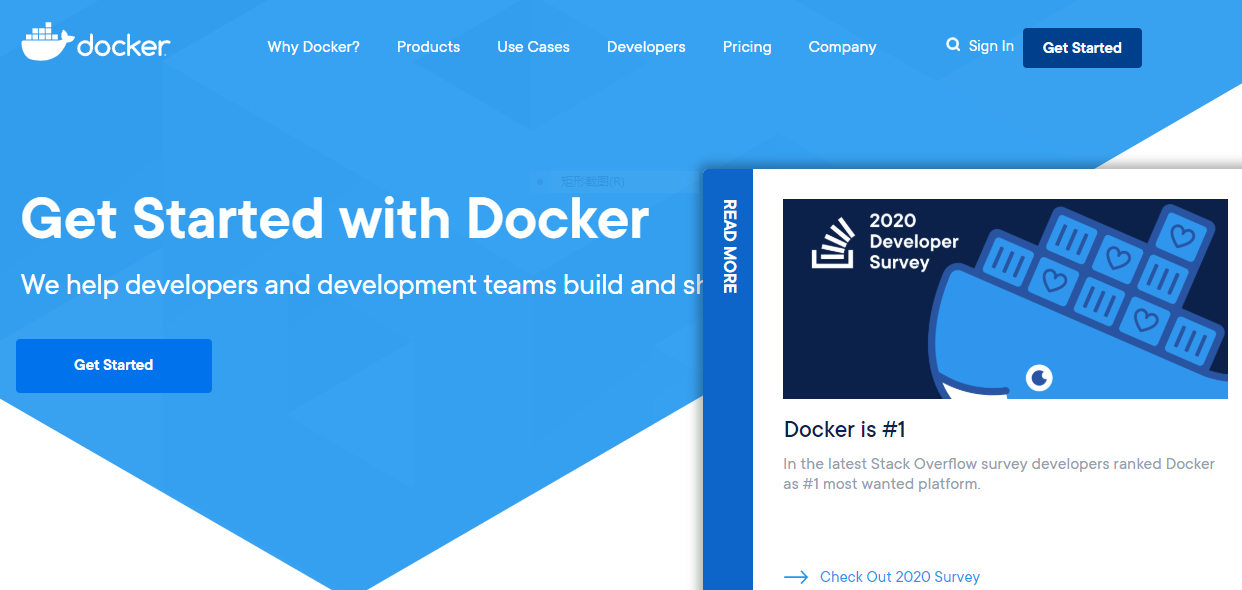Screen dimensions: 1242x590
Task: Click Sign In
Action: (991, 45)
